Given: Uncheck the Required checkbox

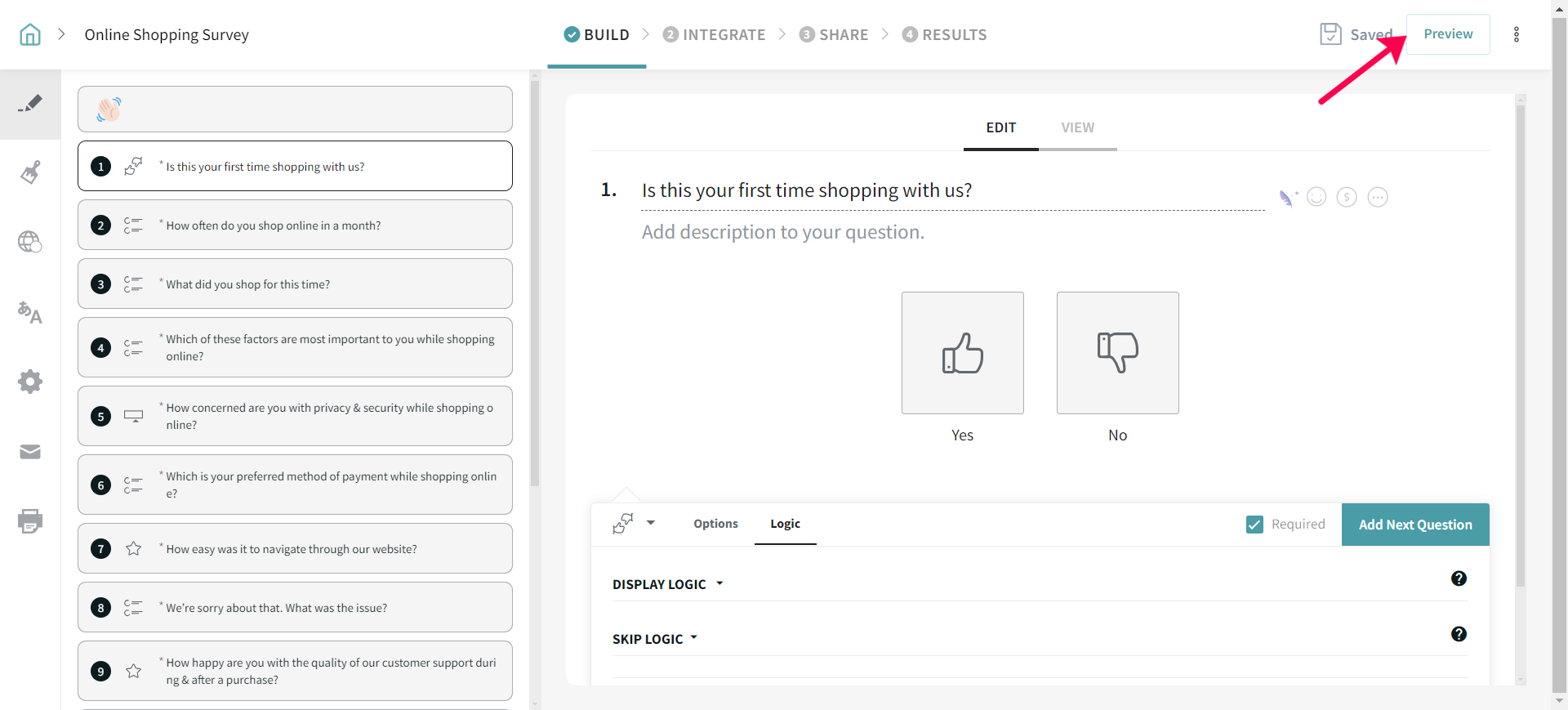Looking at the screenshot, I should tap(1254, 525).
